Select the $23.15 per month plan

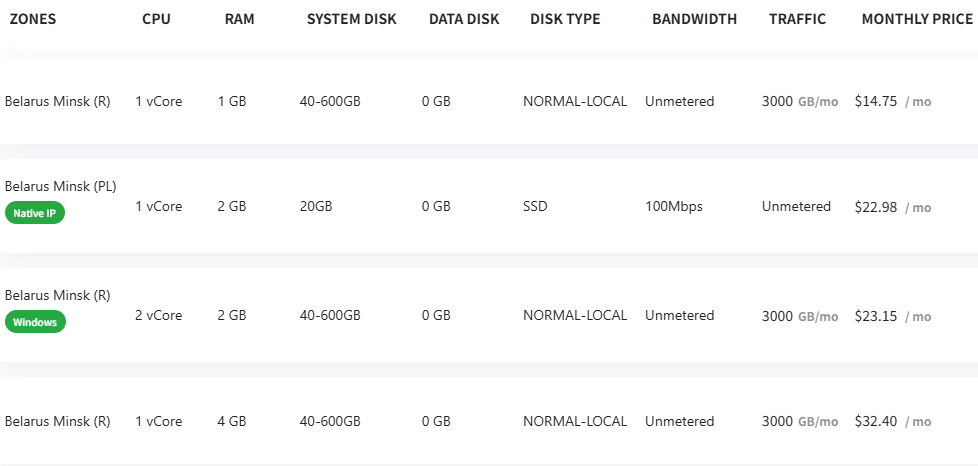(489, 316)
